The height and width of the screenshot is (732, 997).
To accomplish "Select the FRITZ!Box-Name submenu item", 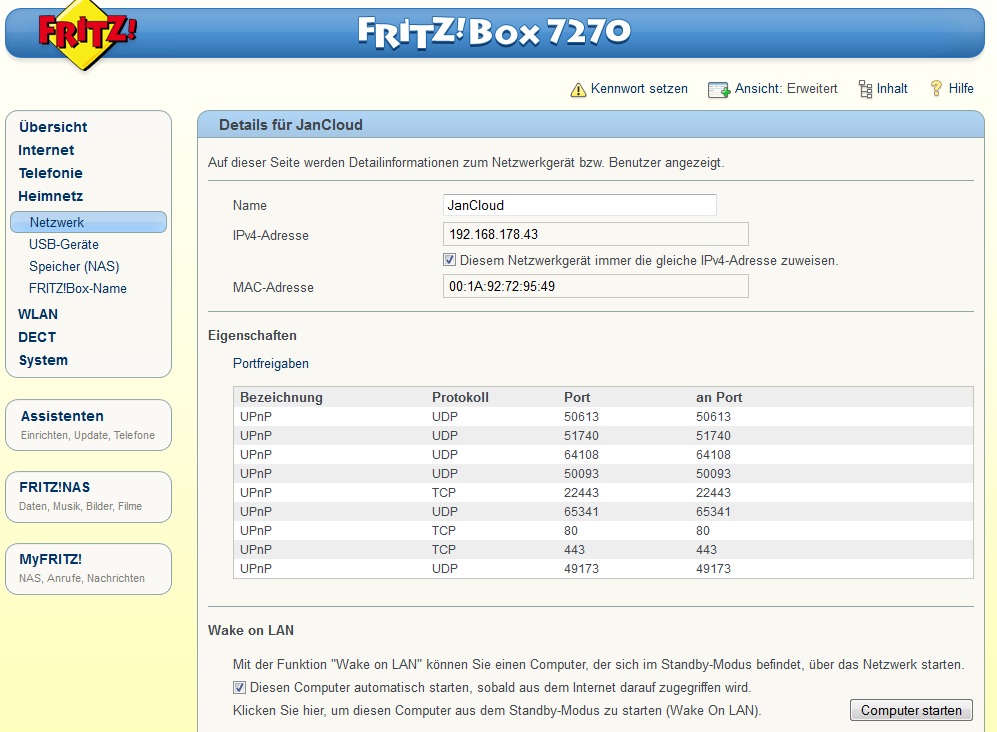I will (x=78, y=288).
